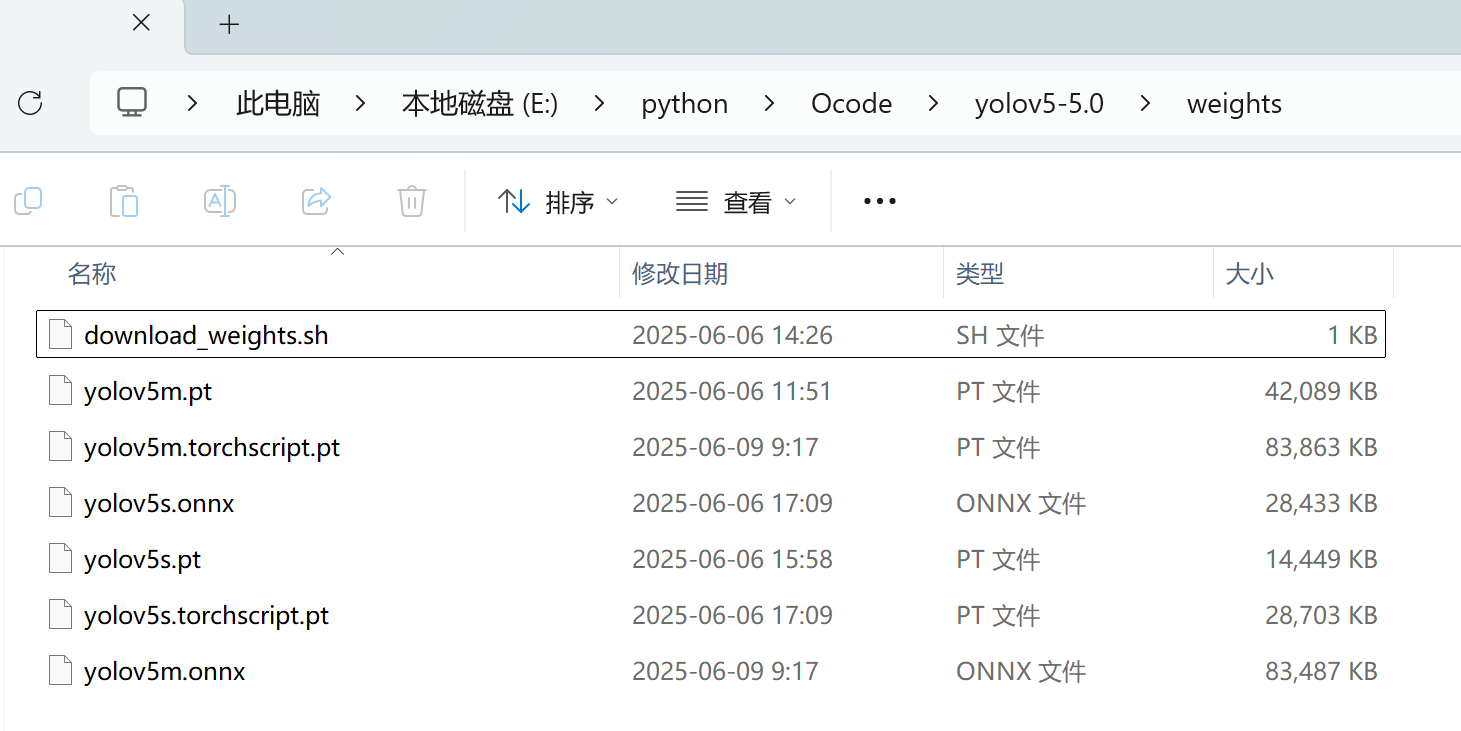Select the yolov5s.onnx file
1461x731 pixels.
[x=159, y=503]
